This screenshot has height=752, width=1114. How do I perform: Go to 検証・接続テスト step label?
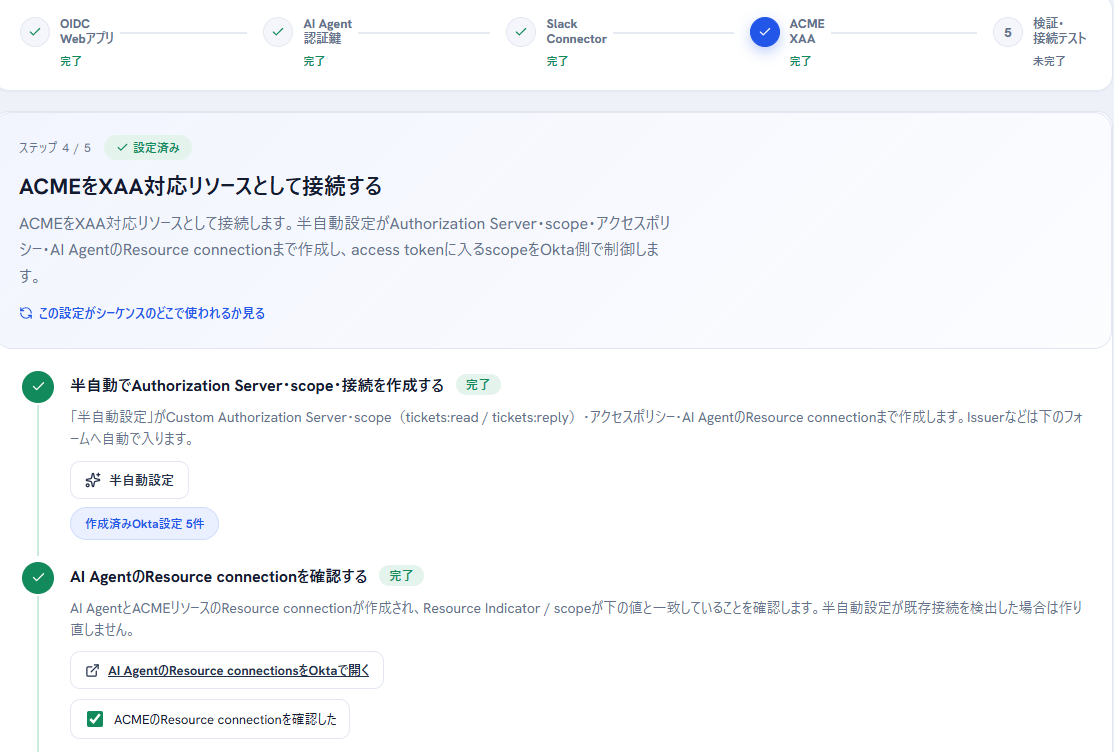point(1059,31)
